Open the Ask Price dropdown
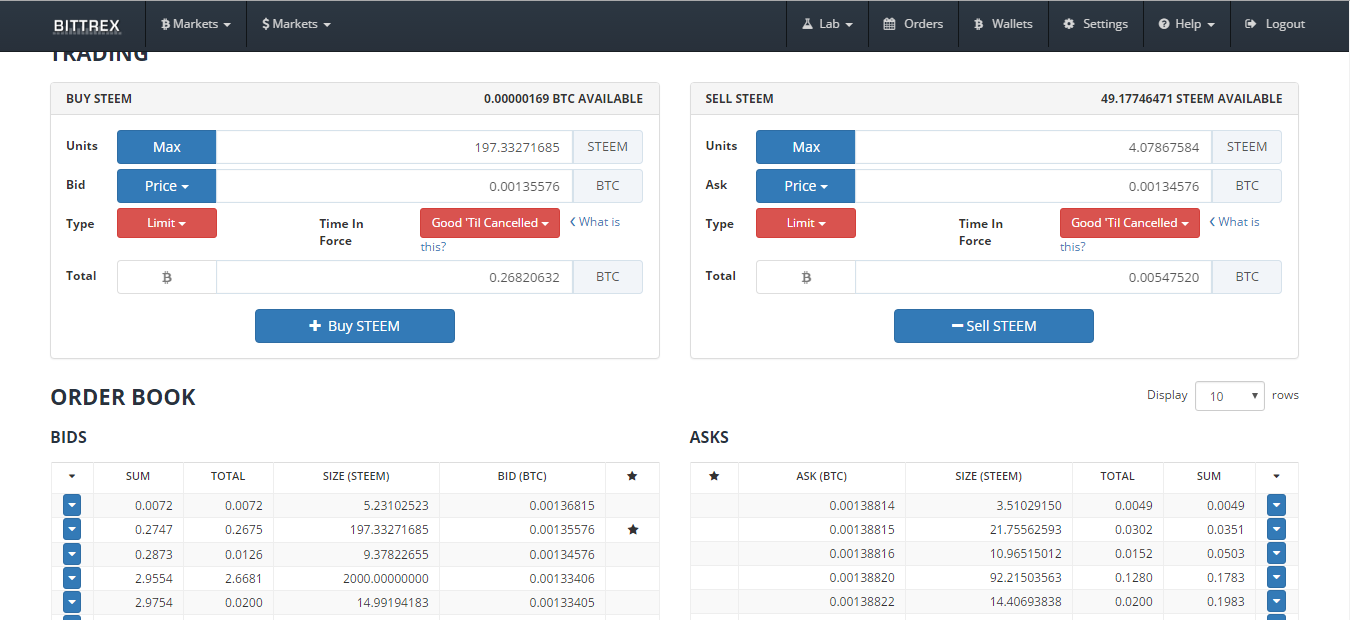Screen dimensions: 1350x620 coord(806,186)
